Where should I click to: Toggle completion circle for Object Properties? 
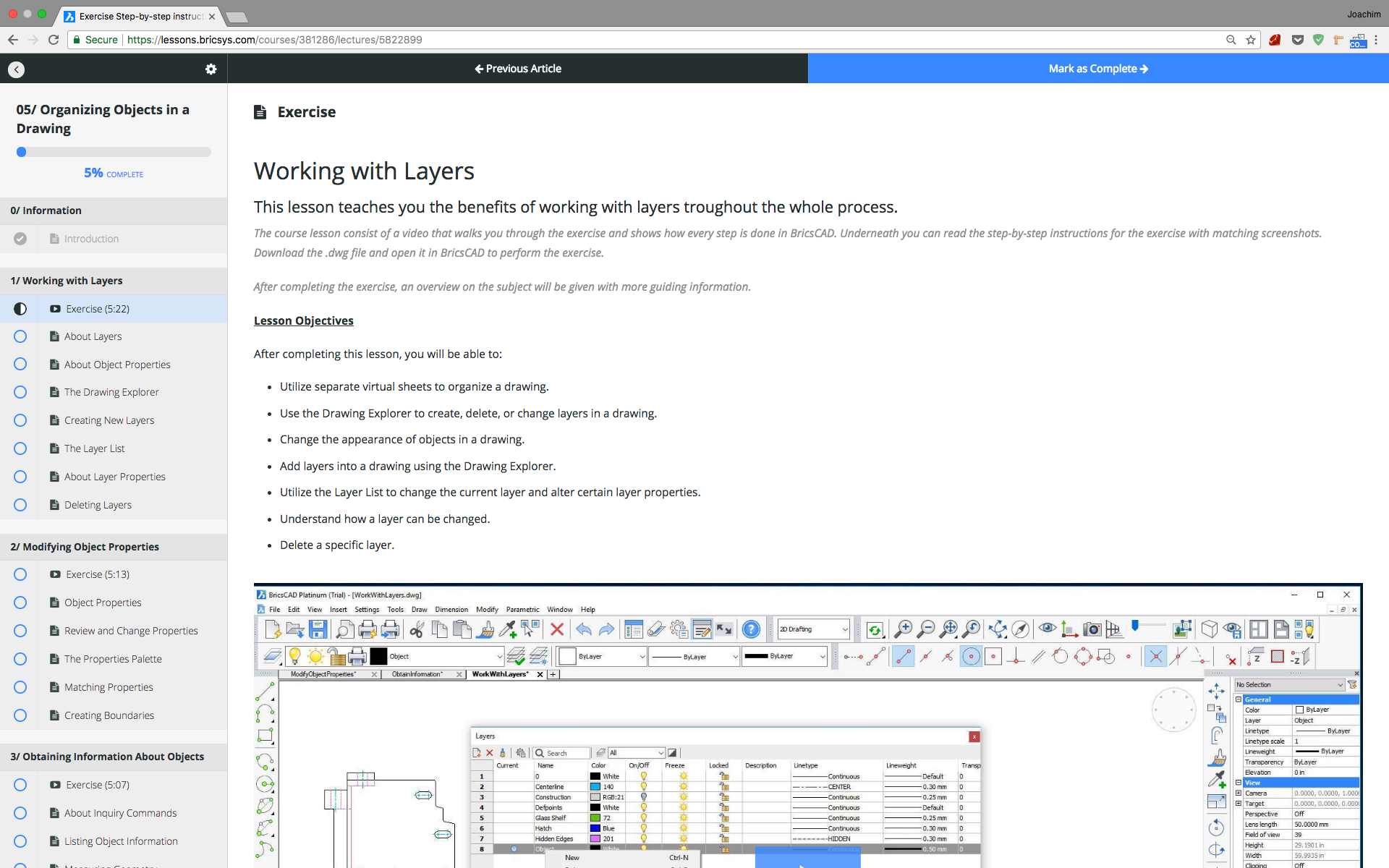pos(20,603)
